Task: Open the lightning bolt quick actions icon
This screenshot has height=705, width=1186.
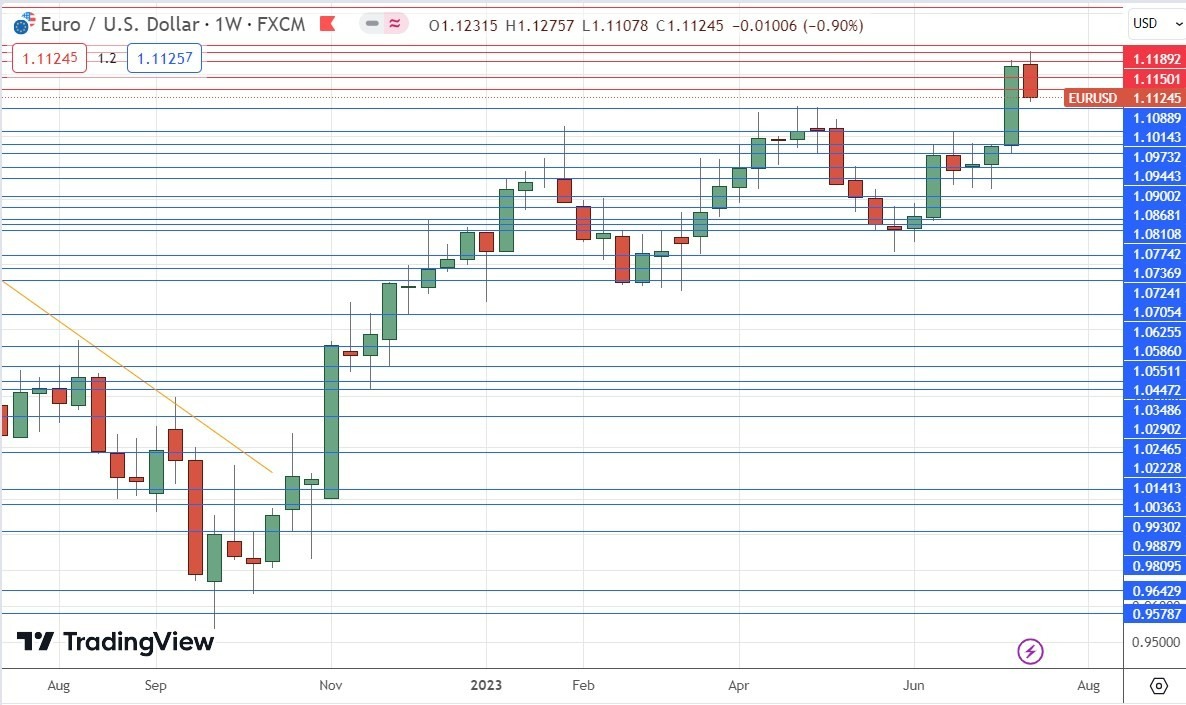Action: click(x=1030, y=651)
